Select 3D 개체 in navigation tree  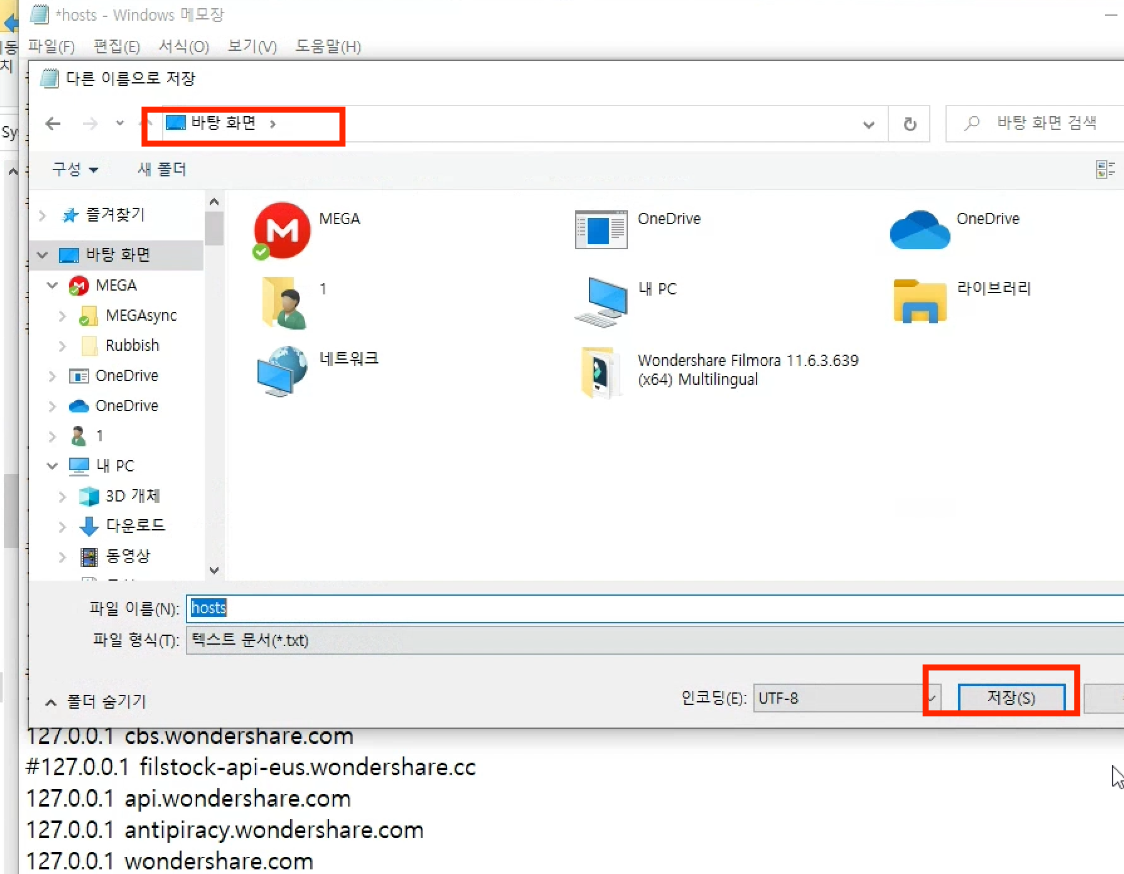pyautogui.click(x=119, y=496)
